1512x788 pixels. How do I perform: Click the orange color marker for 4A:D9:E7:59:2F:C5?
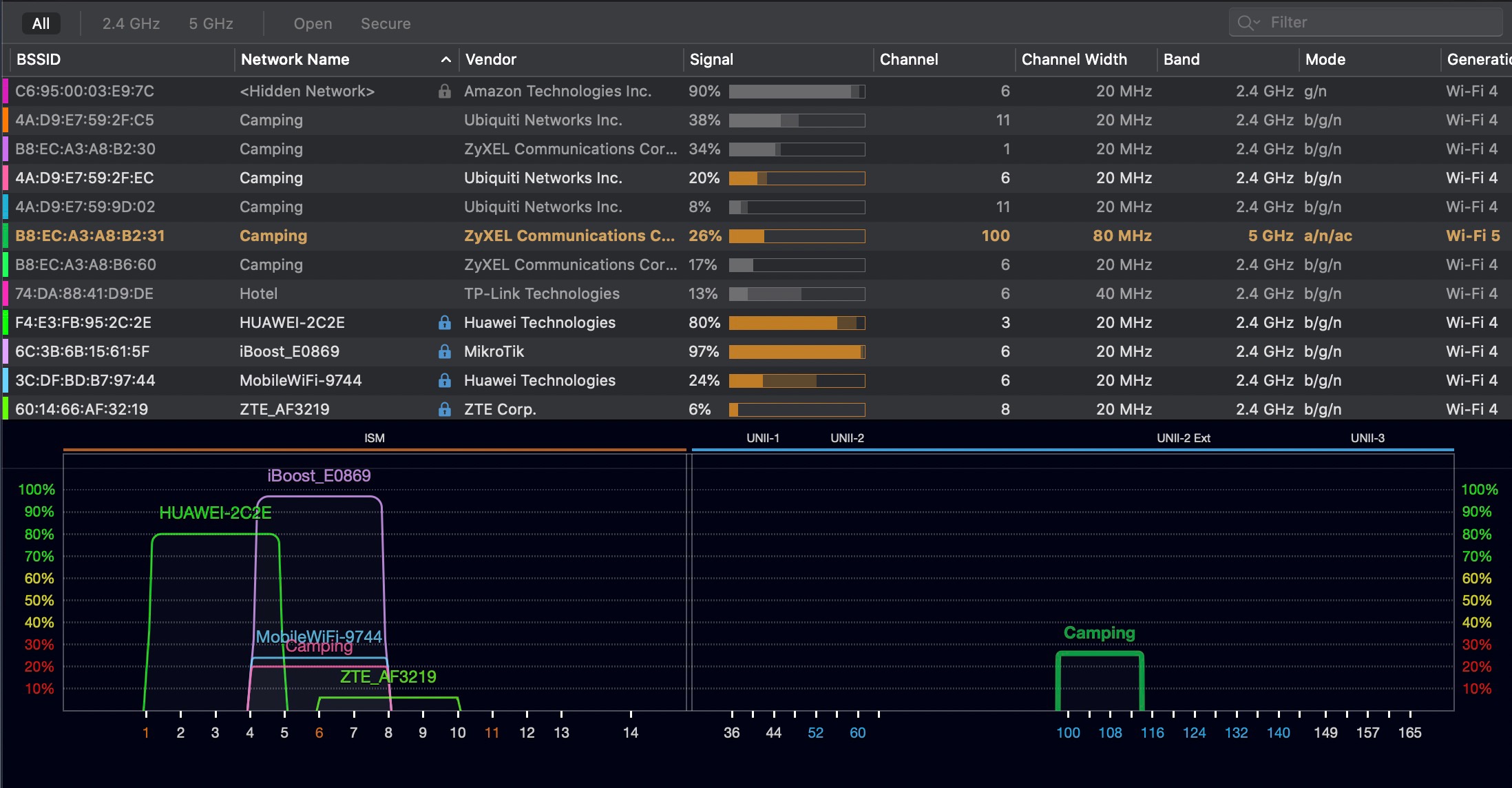6,120
